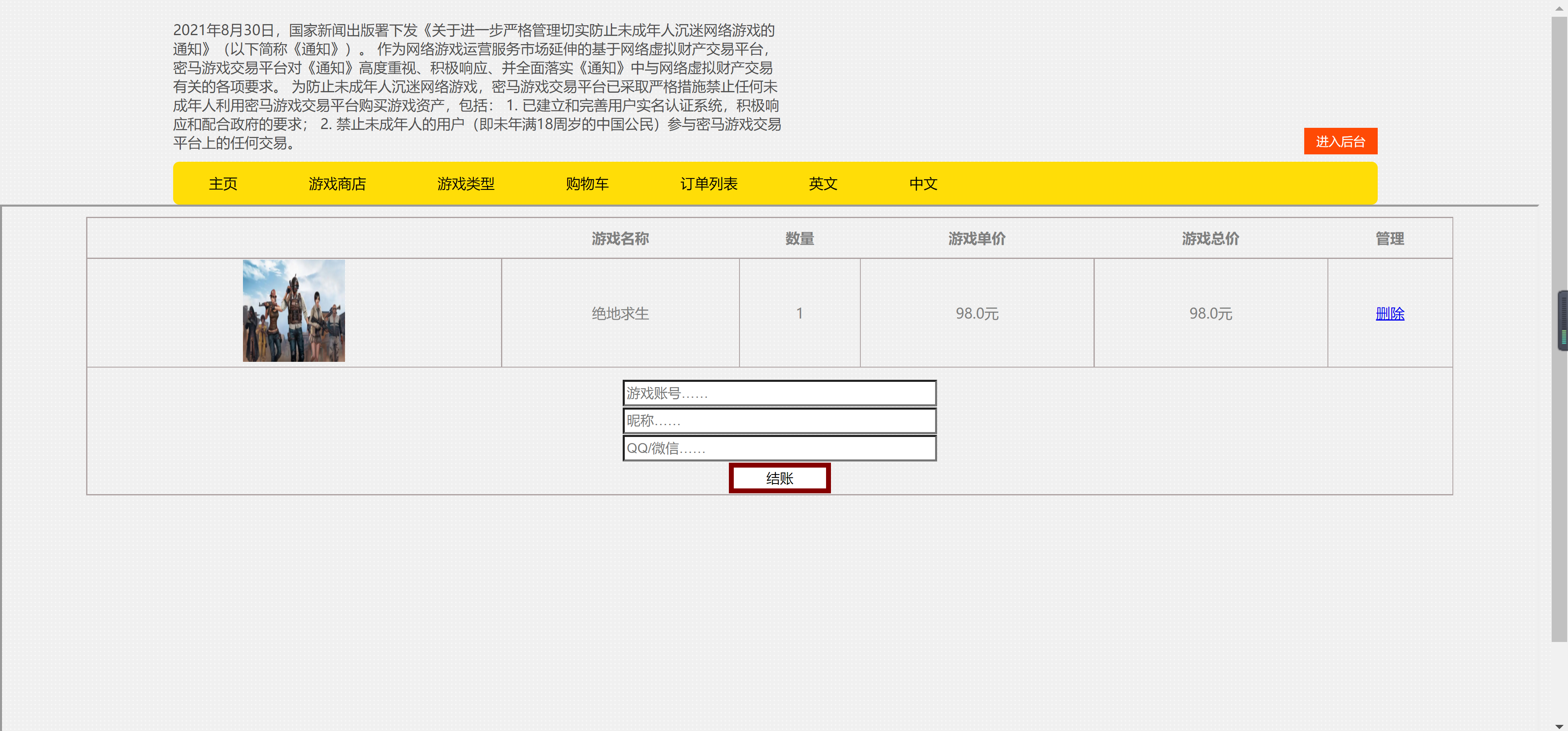
Task: Click the 游戏账号 game account input field
Action: 779,393
